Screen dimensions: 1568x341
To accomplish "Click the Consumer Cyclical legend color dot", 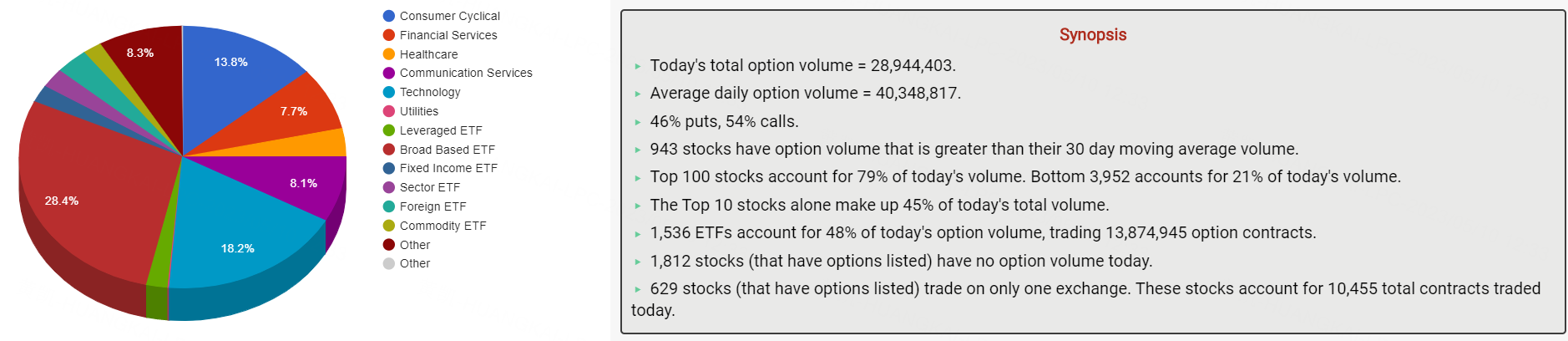I will (x=389, y=16).
